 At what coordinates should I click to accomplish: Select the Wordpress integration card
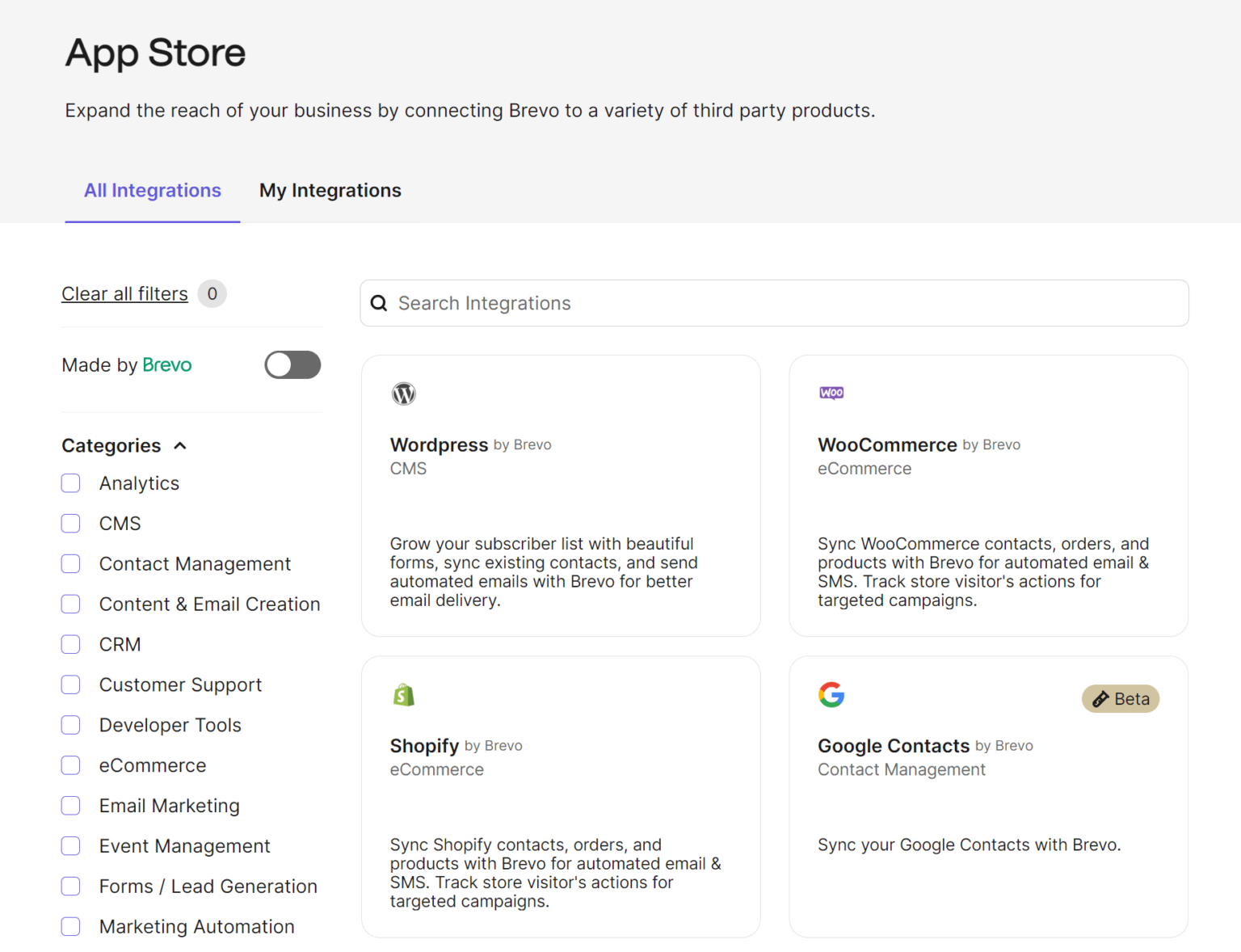[x=561, y=496]
